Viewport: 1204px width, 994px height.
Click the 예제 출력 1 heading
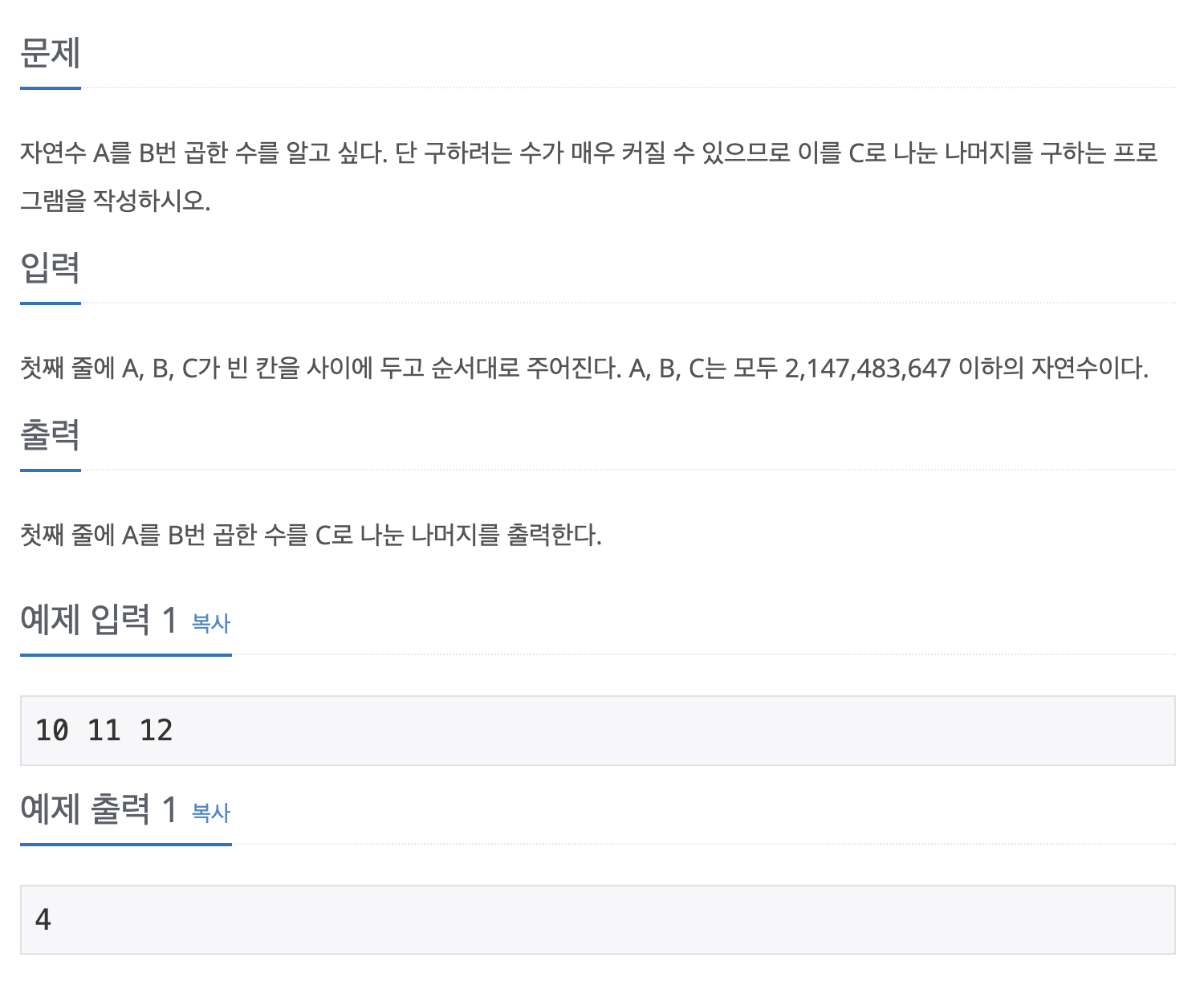coord(99,809)
